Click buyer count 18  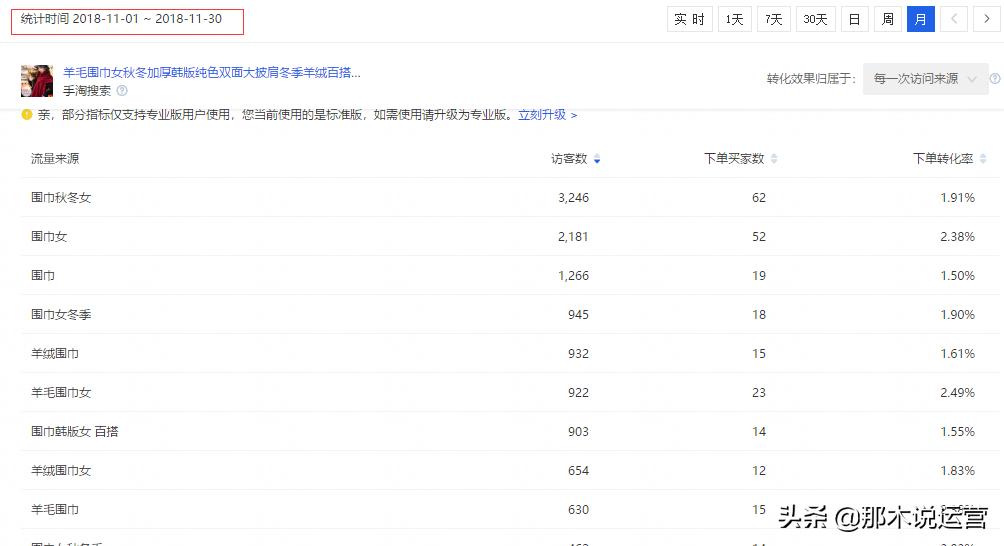click(x=759, y=315)
